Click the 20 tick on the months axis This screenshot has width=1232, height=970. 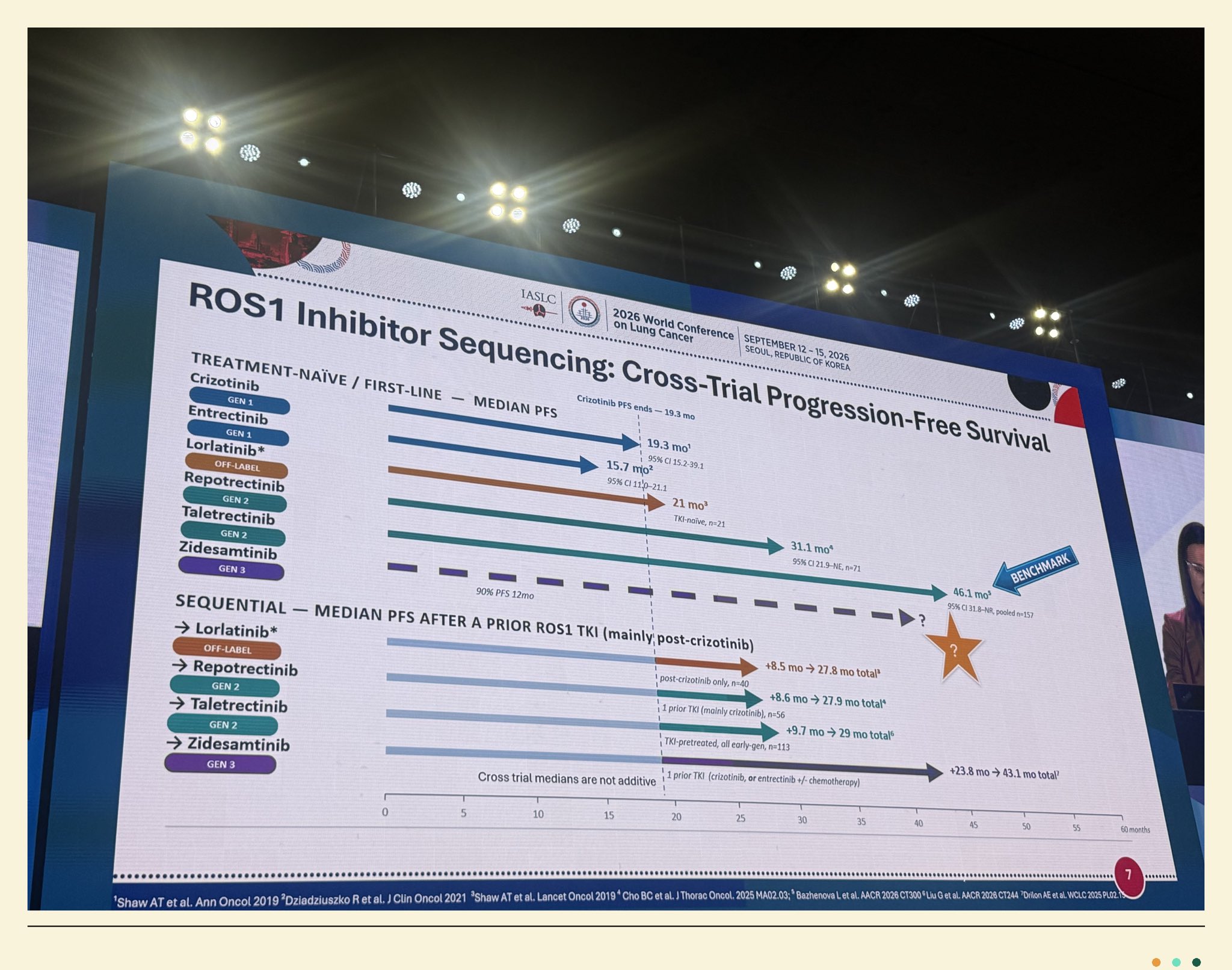point(676,817)
